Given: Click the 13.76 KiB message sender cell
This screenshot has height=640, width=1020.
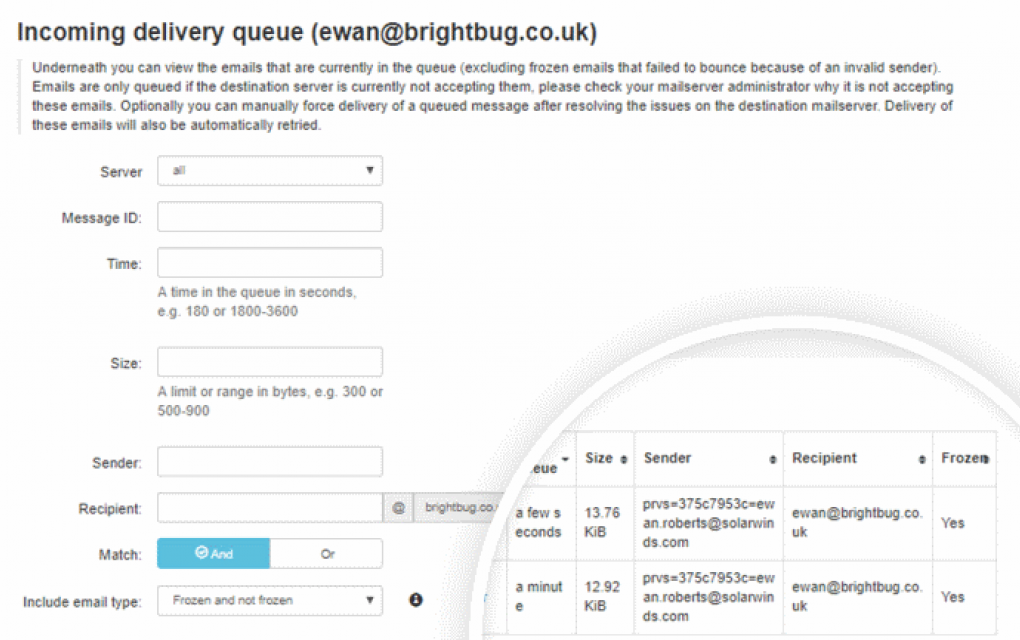Looking at the screenshot, I should coord(708,523).
